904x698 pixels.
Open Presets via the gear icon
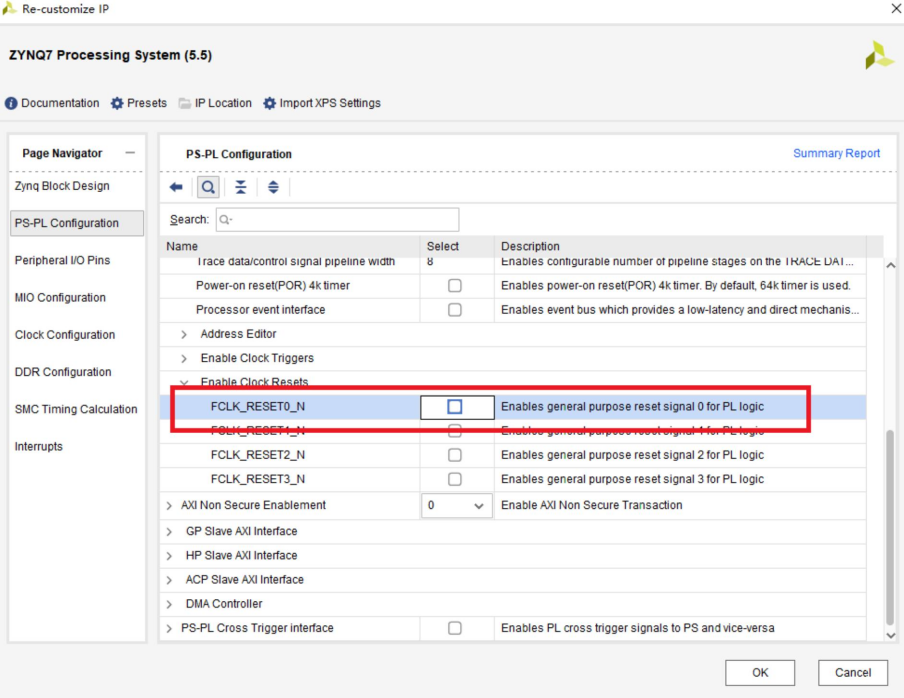tap(117, 103)
